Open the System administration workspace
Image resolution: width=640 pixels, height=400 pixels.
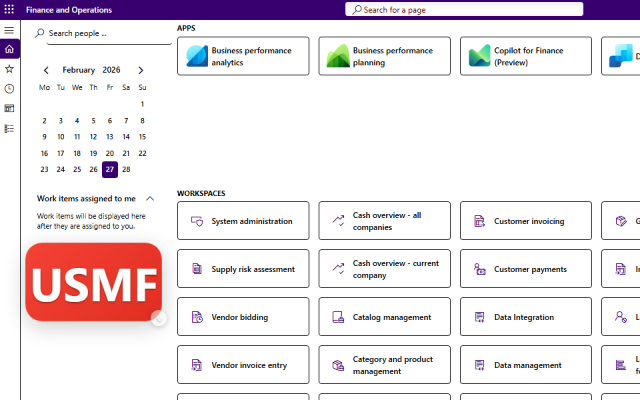click(243, 221)
